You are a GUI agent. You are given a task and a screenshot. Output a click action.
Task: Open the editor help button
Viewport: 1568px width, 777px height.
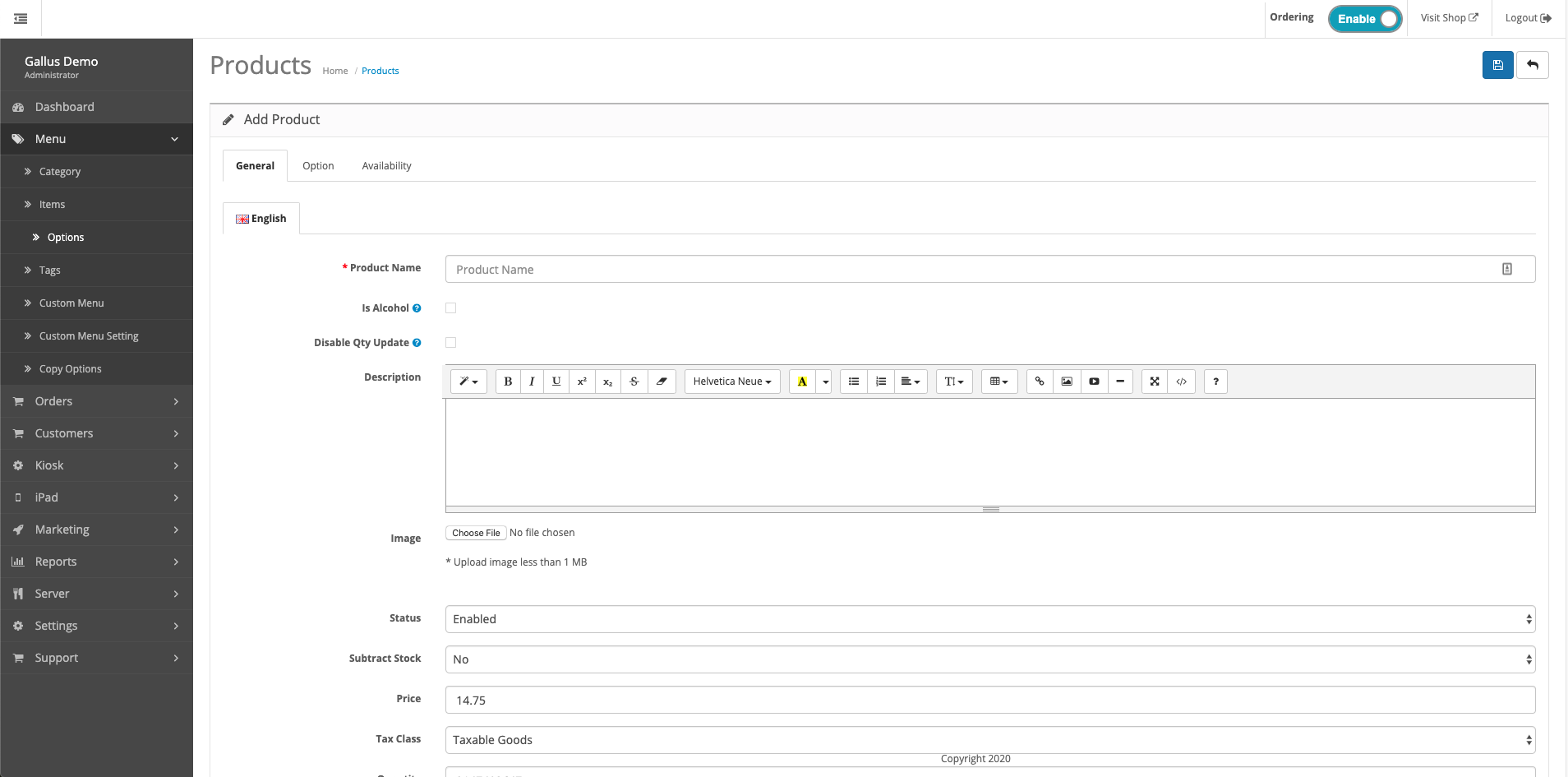point(1215,382)
